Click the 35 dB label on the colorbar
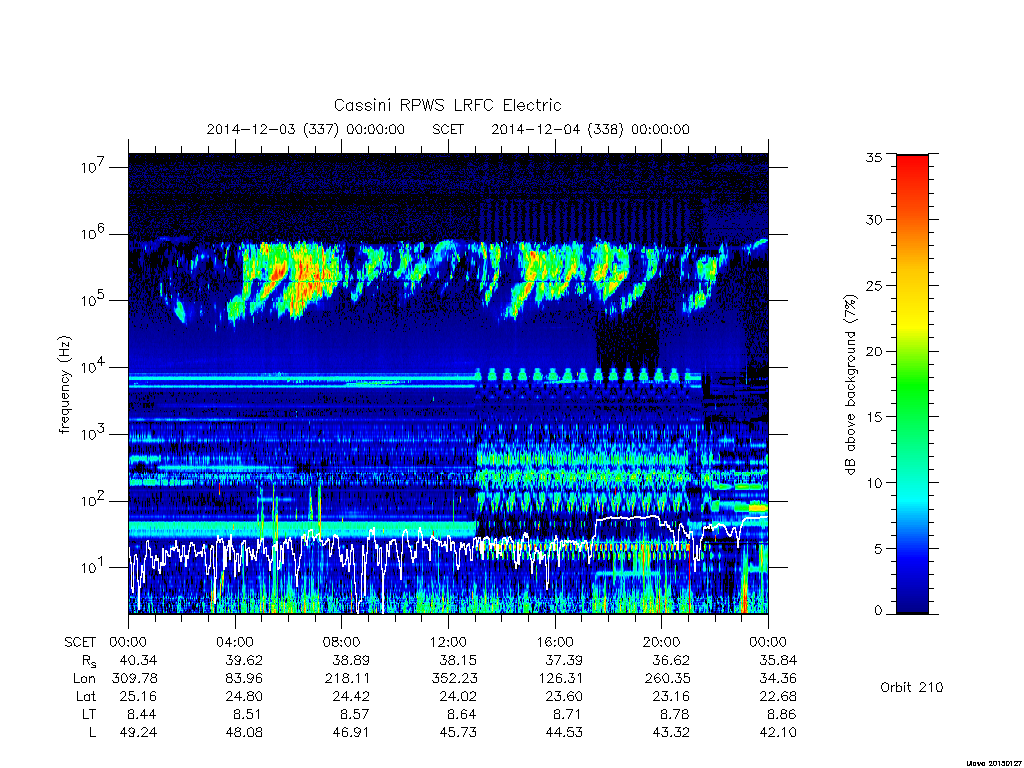Screen dimensions: 1024x768 (874, 157)
